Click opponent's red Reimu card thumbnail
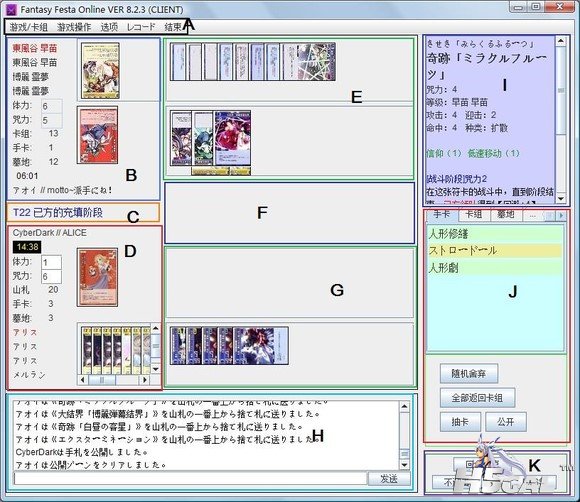The width and height of the screenshot is (580, 502). pos(98,135)
